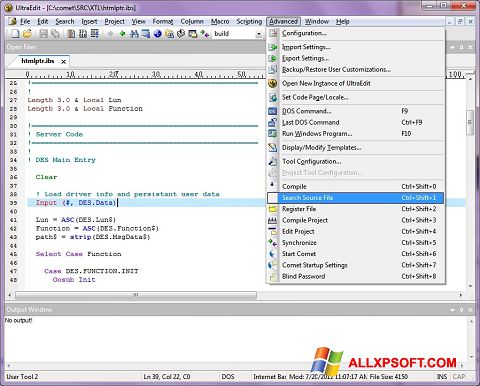Click the binoculars Find toolbar icon
Screen dimensions: 480x386
134,33
